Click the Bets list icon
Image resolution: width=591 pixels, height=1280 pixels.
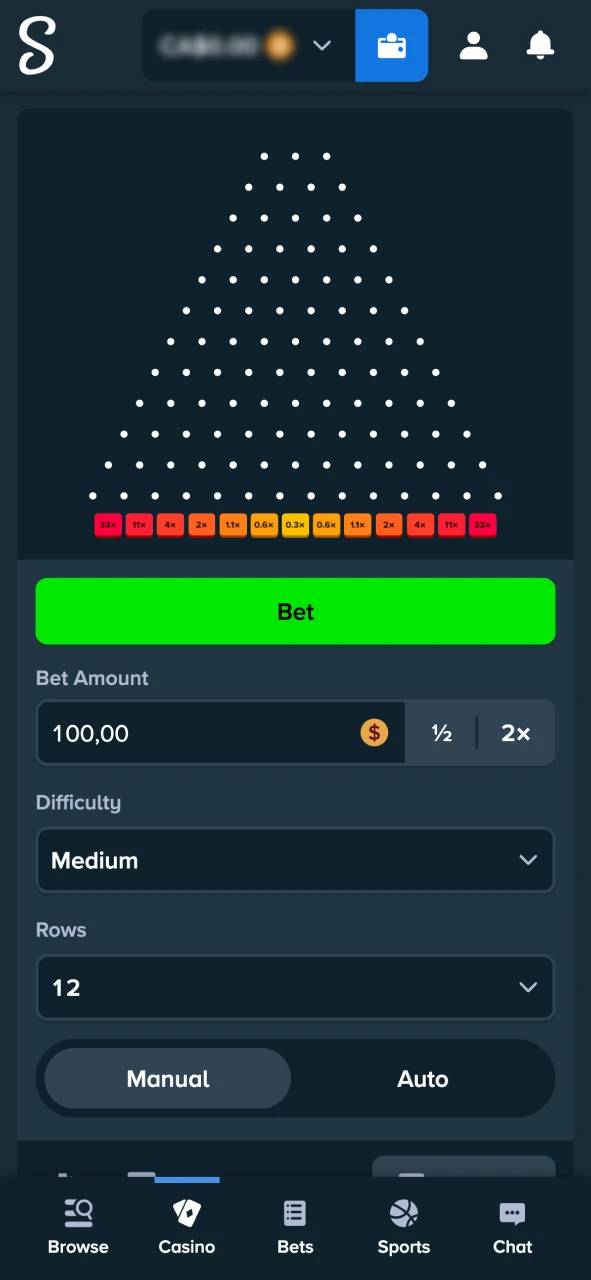click(x=294, y=1212)
